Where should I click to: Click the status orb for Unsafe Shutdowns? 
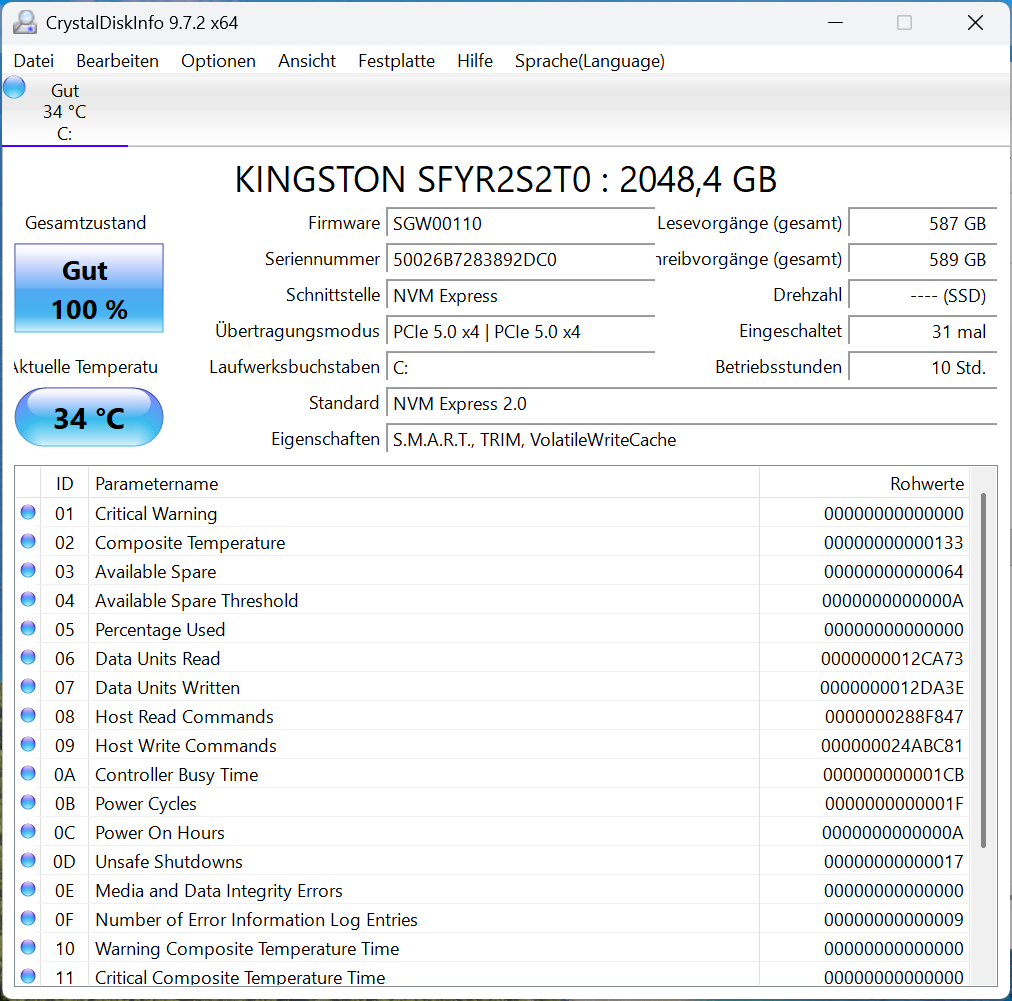pyautogui.click(x=28, y=860)
